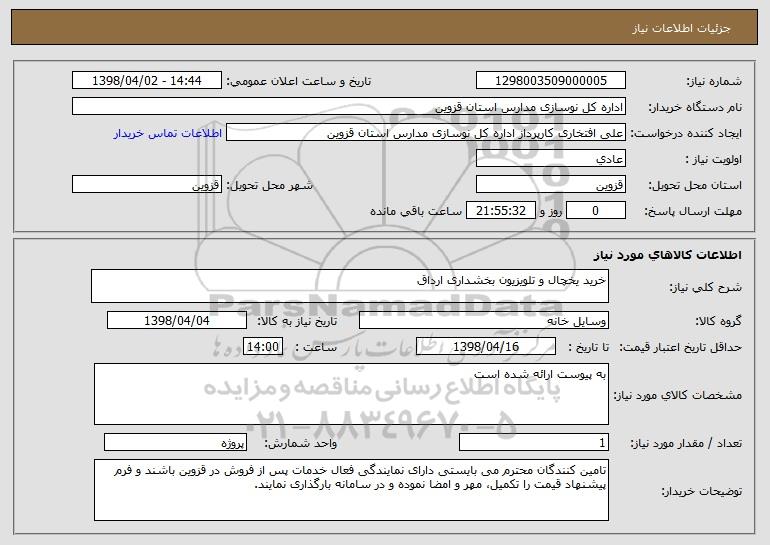The height and width of the screenshot is (545, 770).
Task: Click the اطلاعات کالاهای مورد نیاز section heading
Action: tap(667, 255)
